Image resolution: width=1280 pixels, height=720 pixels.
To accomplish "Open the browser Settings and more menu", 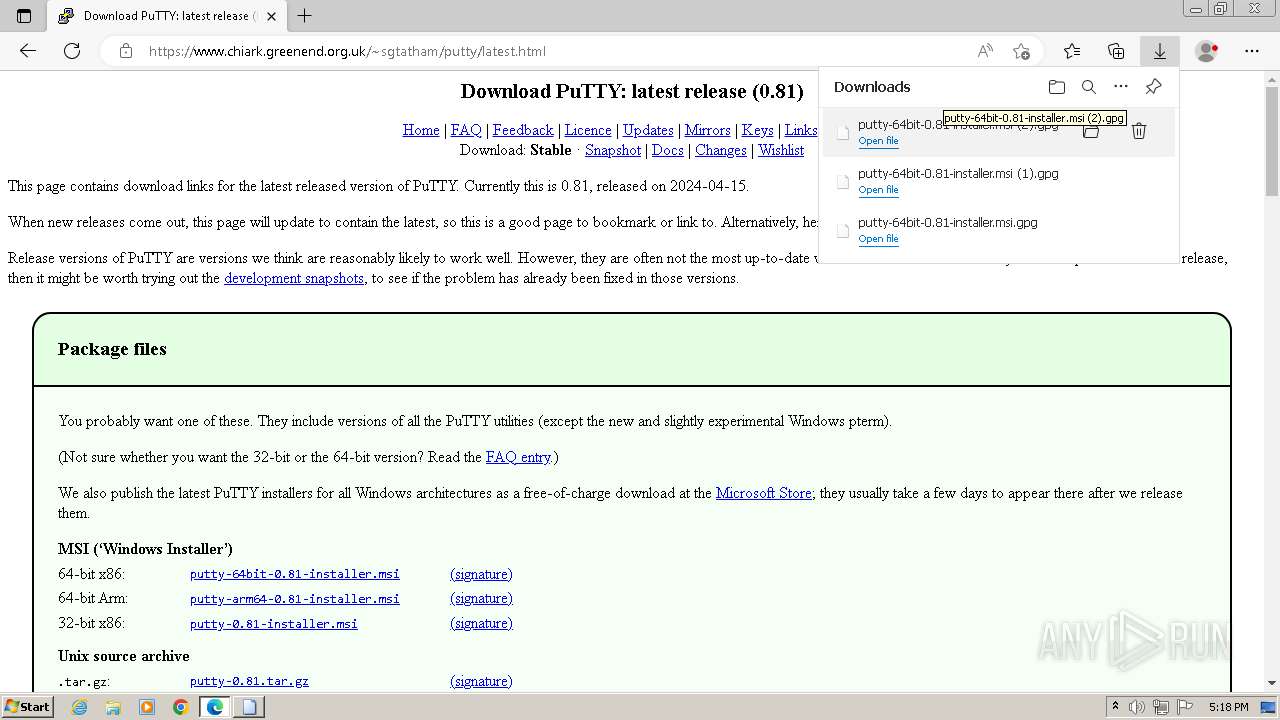I will pyautogui.click(x=1252, y=51).
